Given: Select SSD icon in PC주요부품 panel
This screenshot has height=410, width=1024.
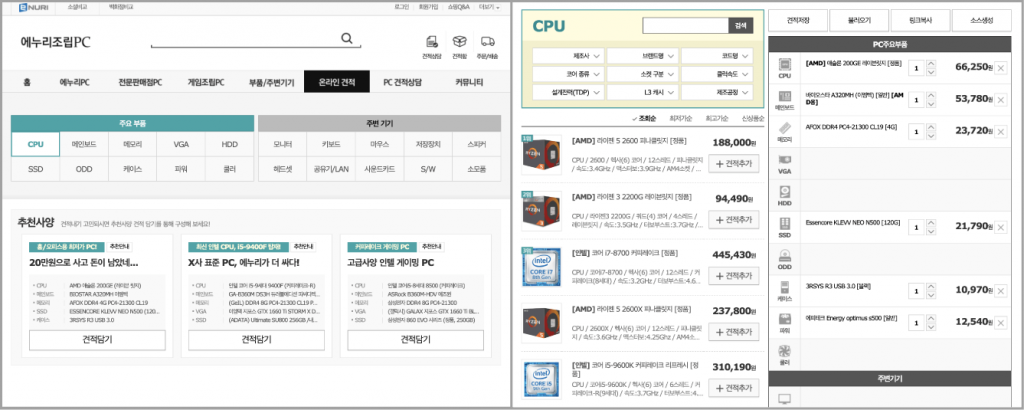Looking at the screenshot, I should tap(784, 224).
